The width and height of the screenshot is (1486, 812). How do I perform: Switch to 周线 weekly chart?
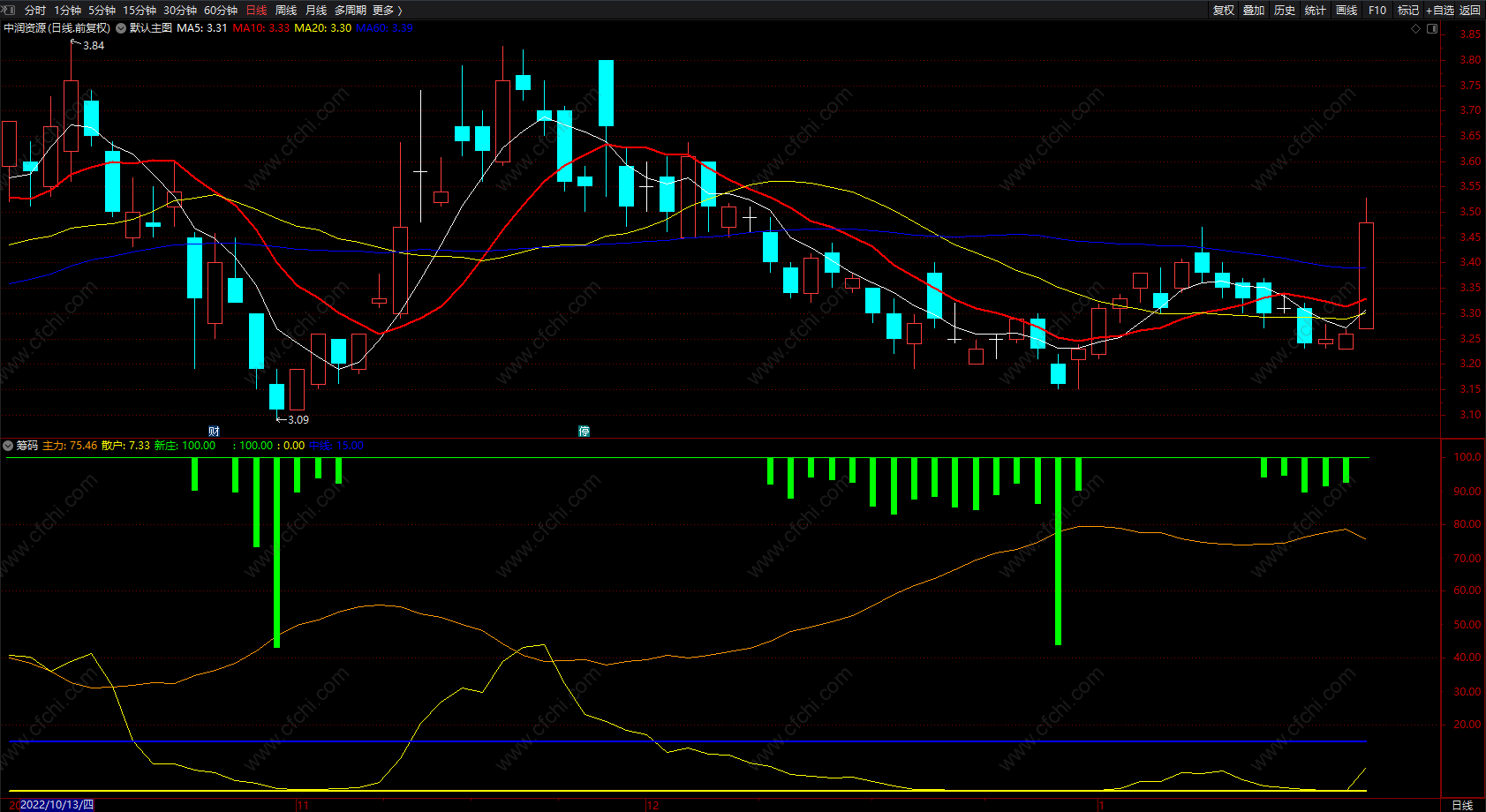286,10
